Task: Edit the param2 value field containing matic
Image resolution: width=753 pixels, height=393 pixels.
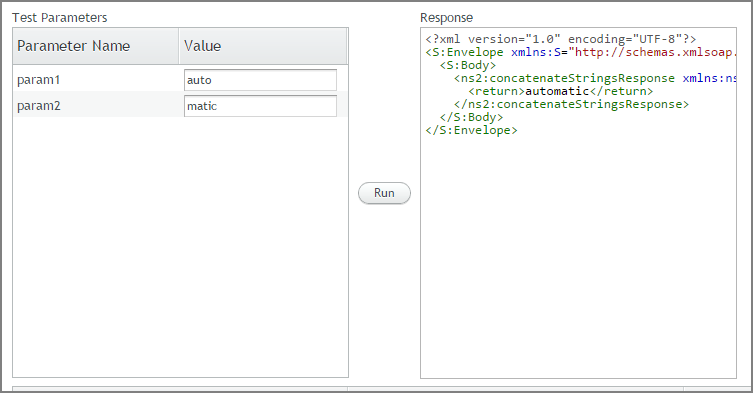Action: (x=260, y=106)
